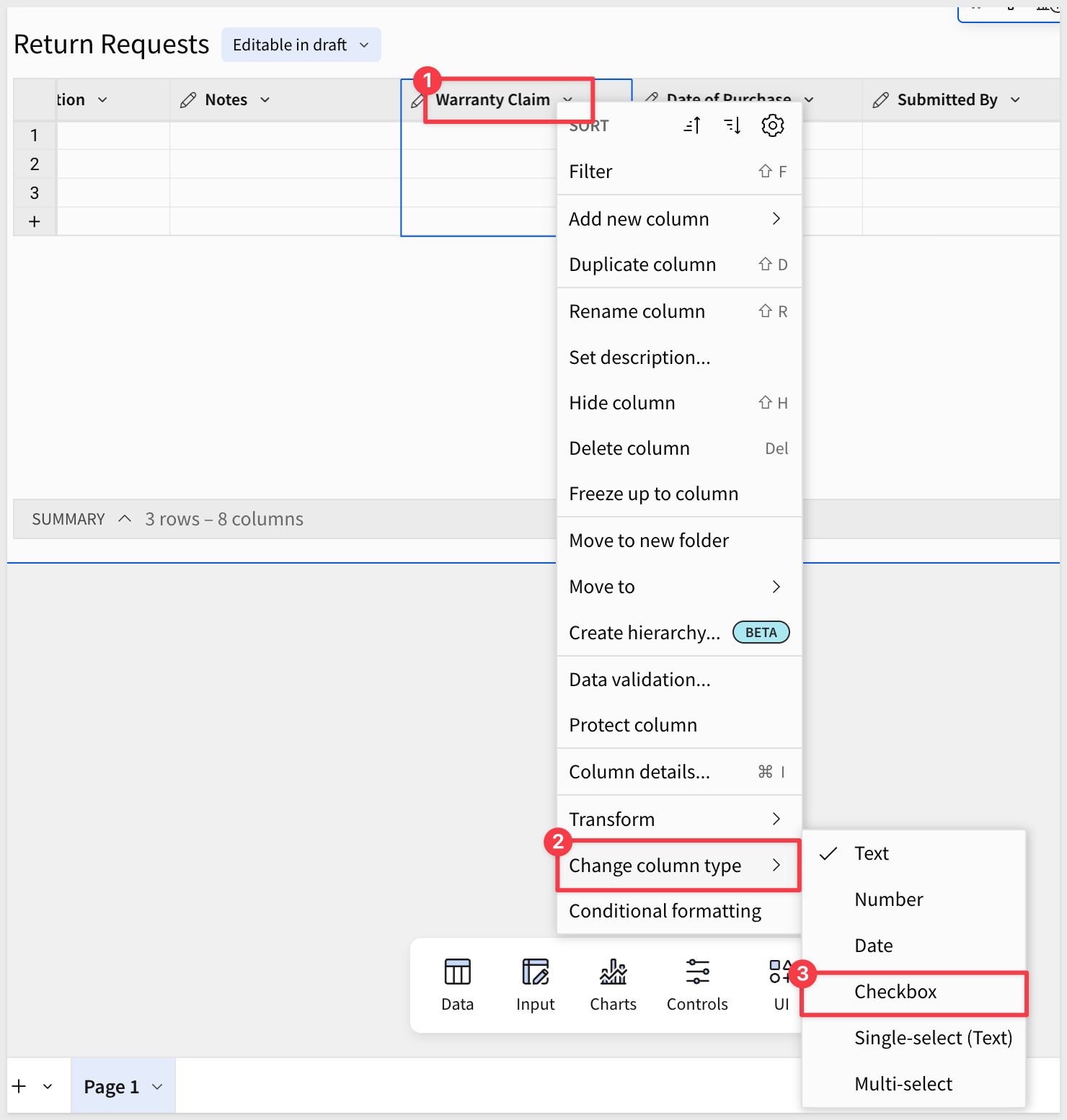Add a new row with plus button
1067x1120 pixels.
tap(35, 222)
